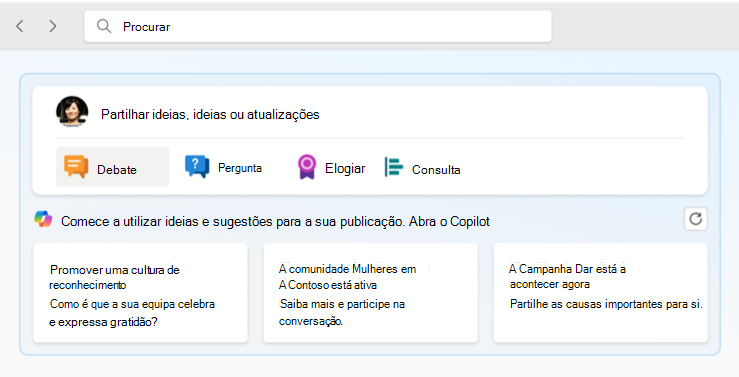This screenshot has width=739, height=377.
Task: Select the teal Consulta poll icon
Action: click(394, 167)
